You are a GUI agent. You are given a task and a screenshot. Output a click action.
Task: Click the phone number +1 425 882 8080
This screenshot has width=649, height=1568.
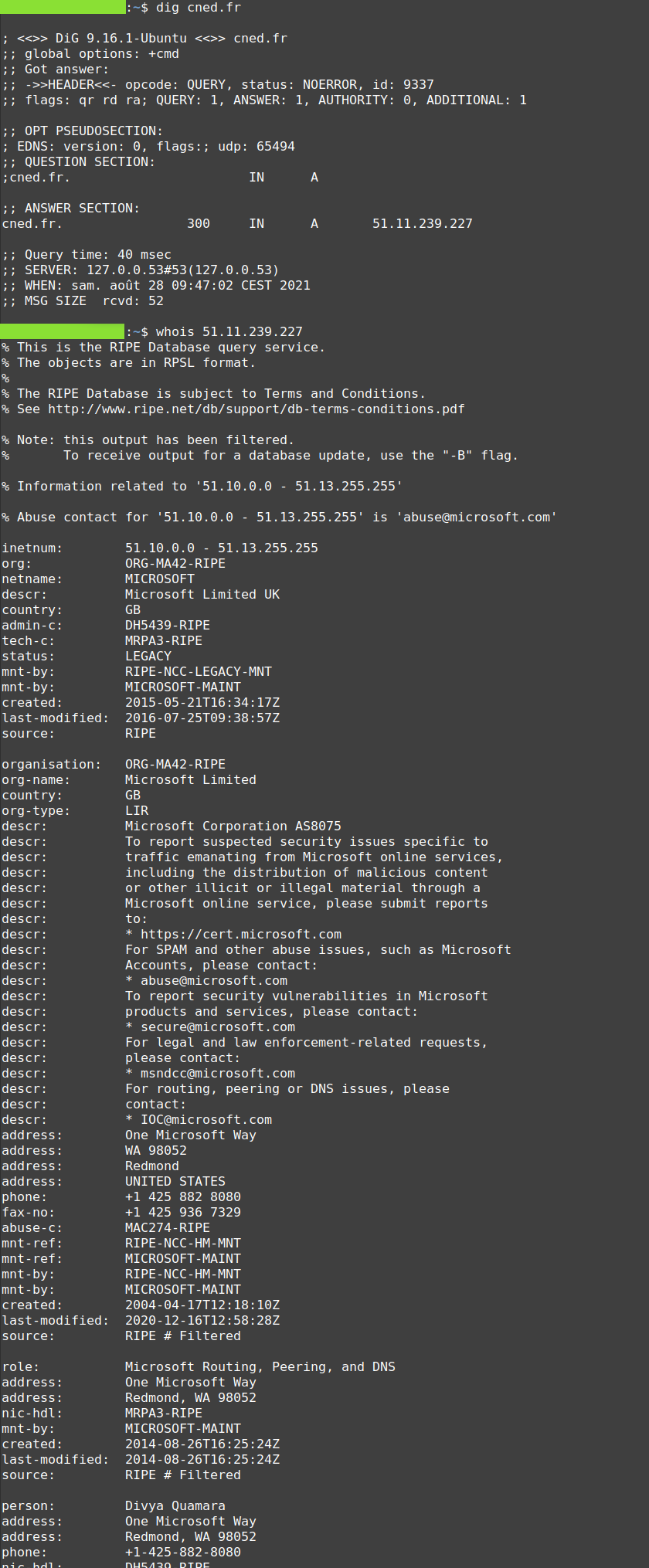(183, 1197)
